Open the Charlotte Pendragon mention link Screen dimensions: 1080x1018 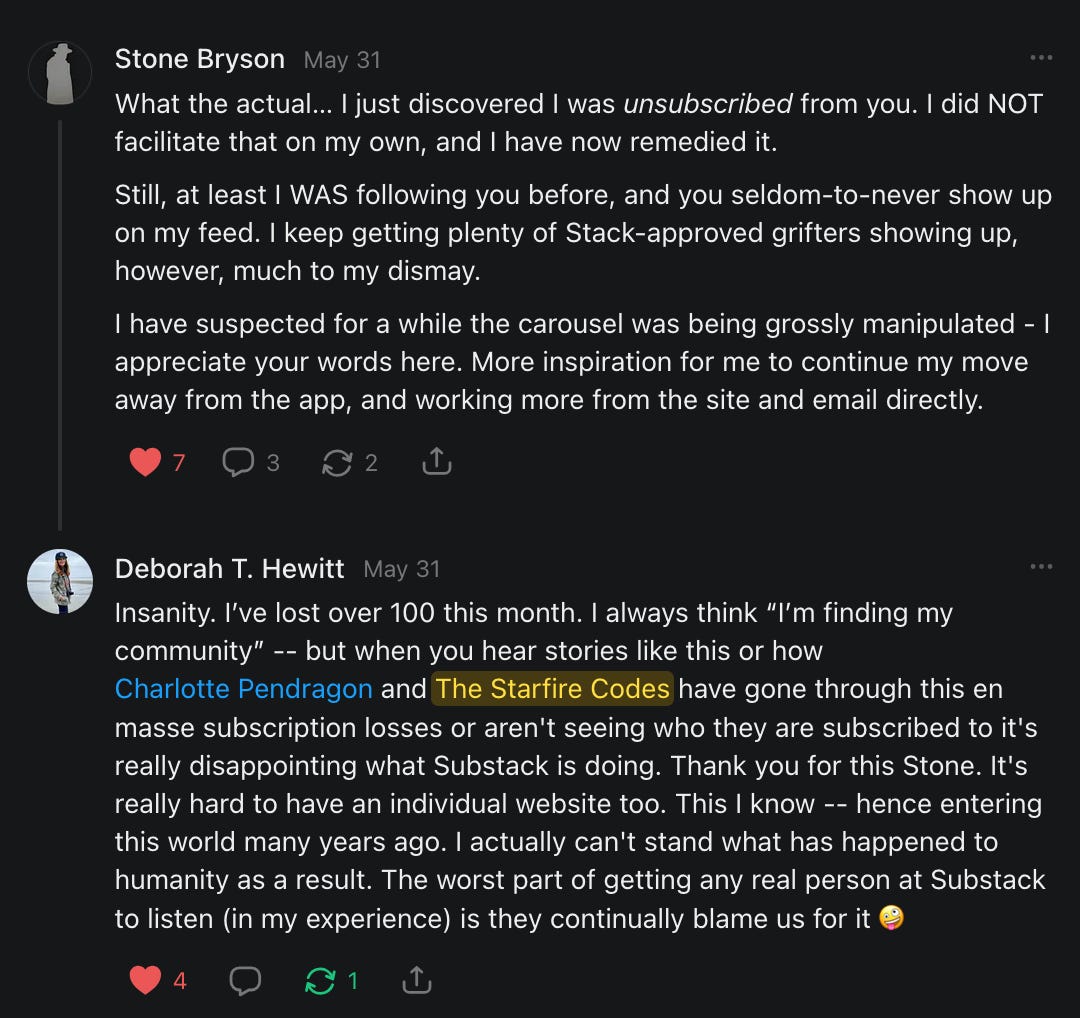(244, 689)
